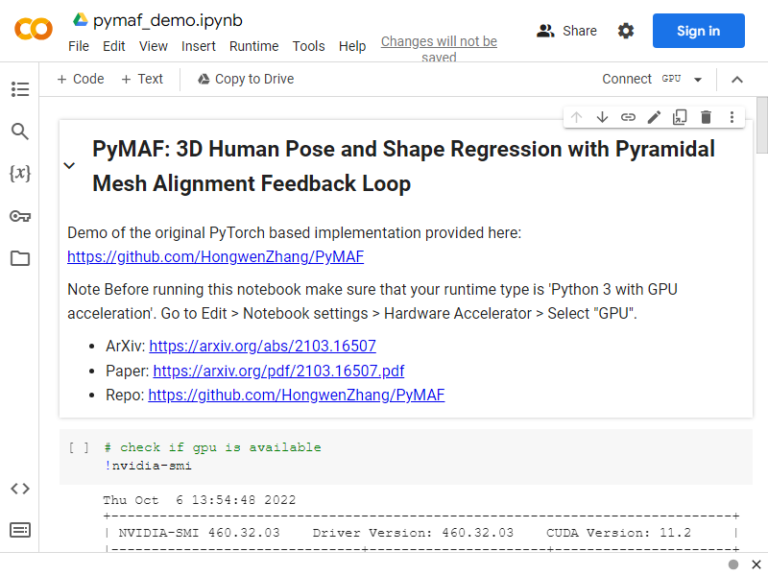Click Copy to Drive
The image size is (768, 576).
click(246, 79)
